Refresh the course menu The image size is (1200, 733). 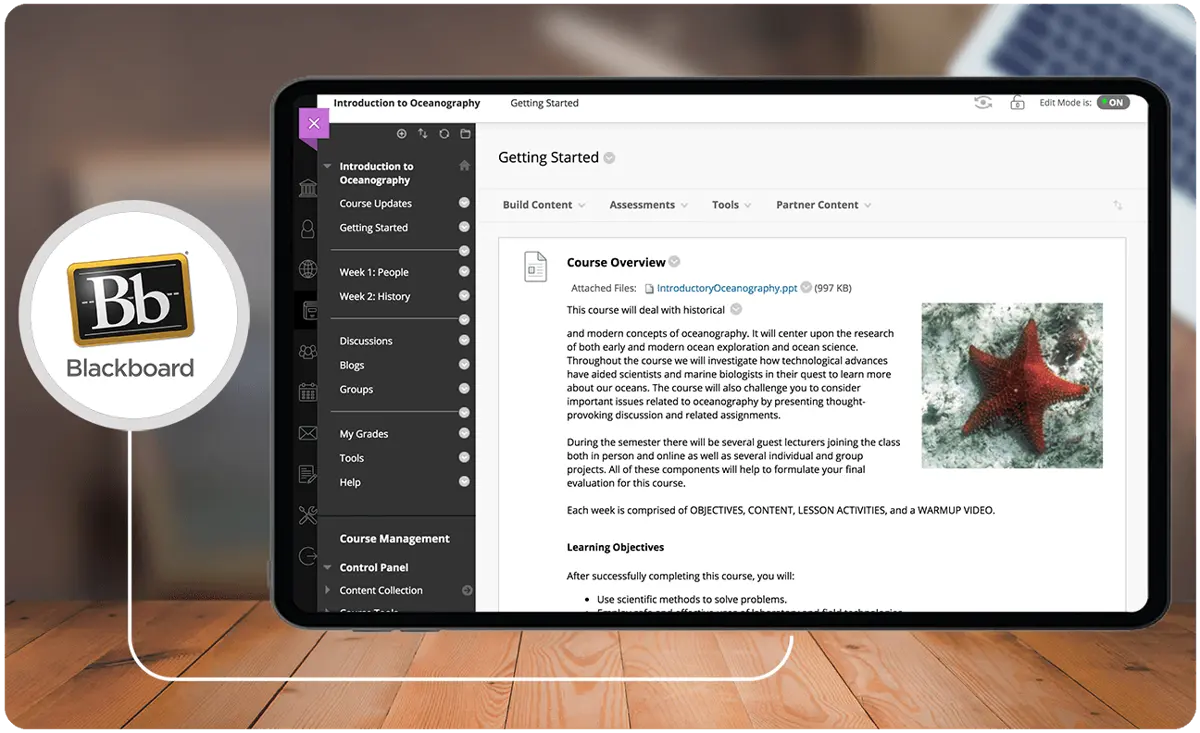coord(444,134)
